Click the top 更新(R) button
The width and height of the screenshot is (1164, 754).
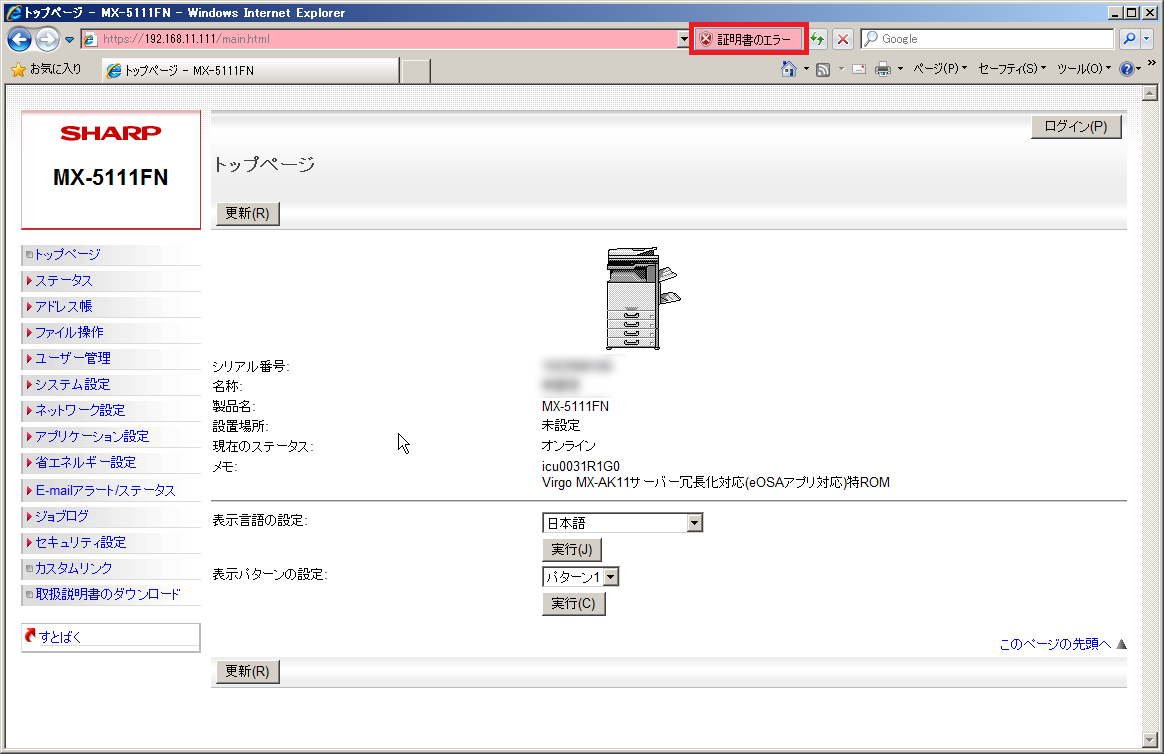point(247,214)
